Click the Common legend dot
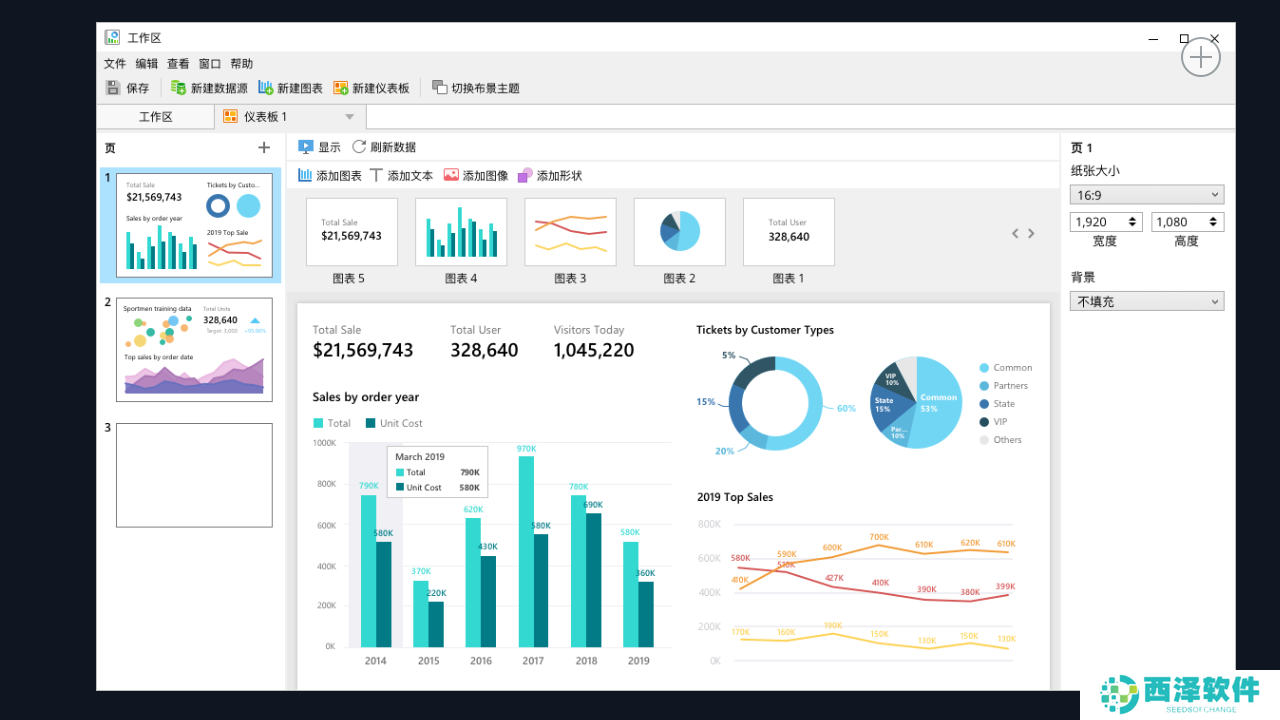This screenshot has height=720, width=1280. (984, 368)
